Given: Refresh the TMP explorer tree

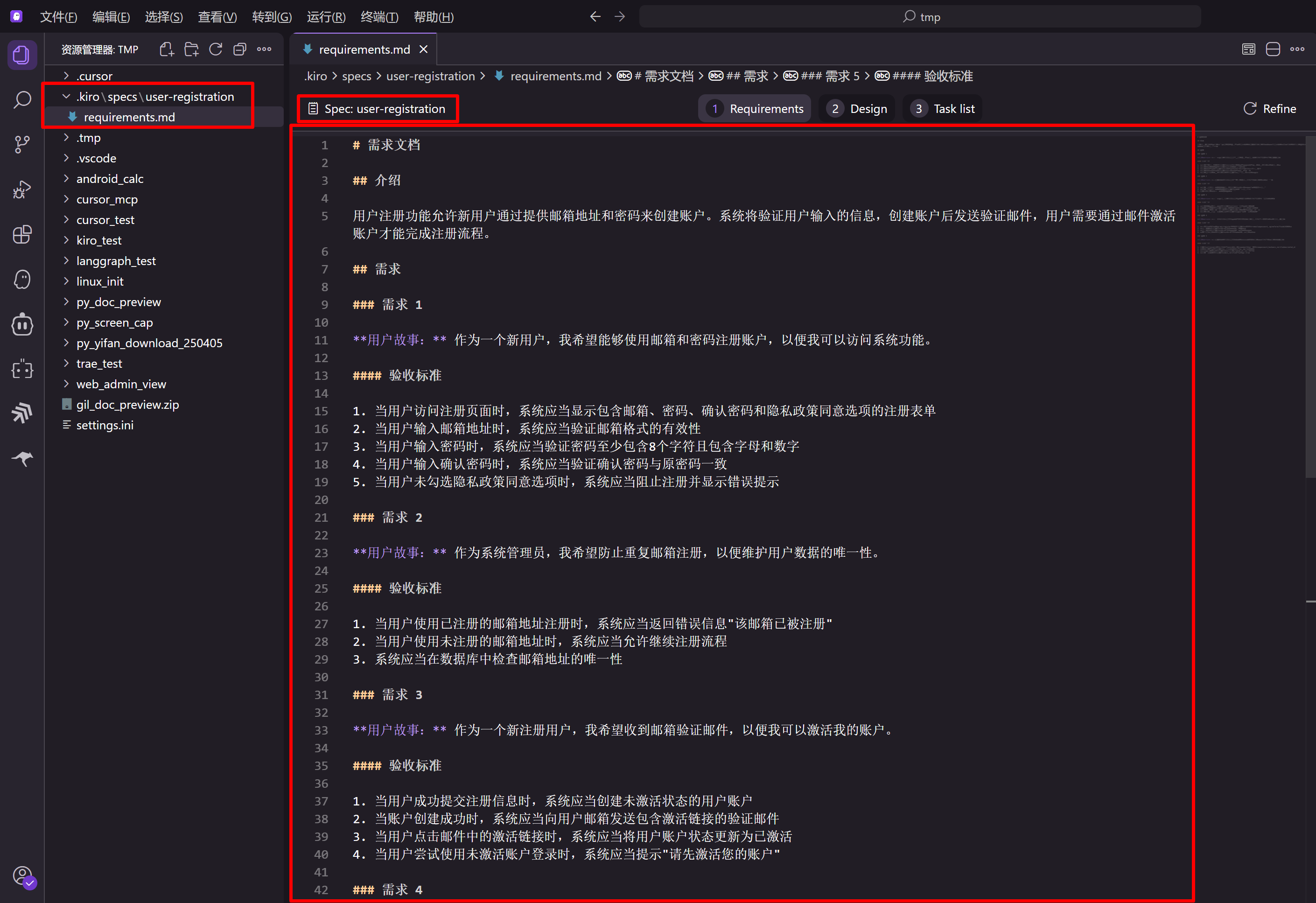Looking at the screenshot, I should 216,49.
